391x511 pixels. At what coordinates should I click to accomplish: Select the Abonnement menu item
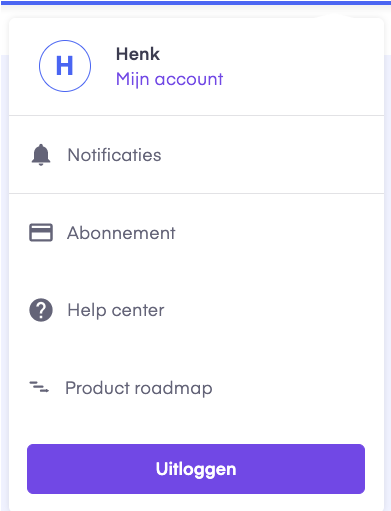click(x=197, y=233)
